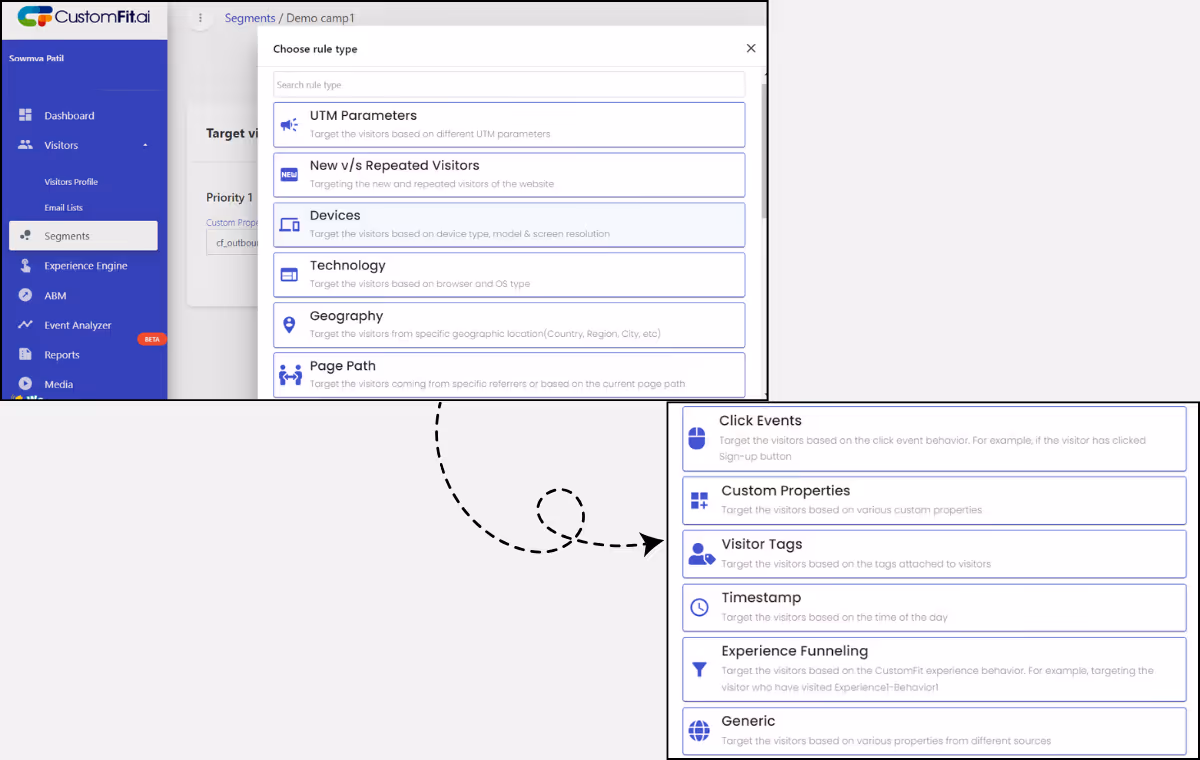Click the Timestamp clock icon

[700, 606]
